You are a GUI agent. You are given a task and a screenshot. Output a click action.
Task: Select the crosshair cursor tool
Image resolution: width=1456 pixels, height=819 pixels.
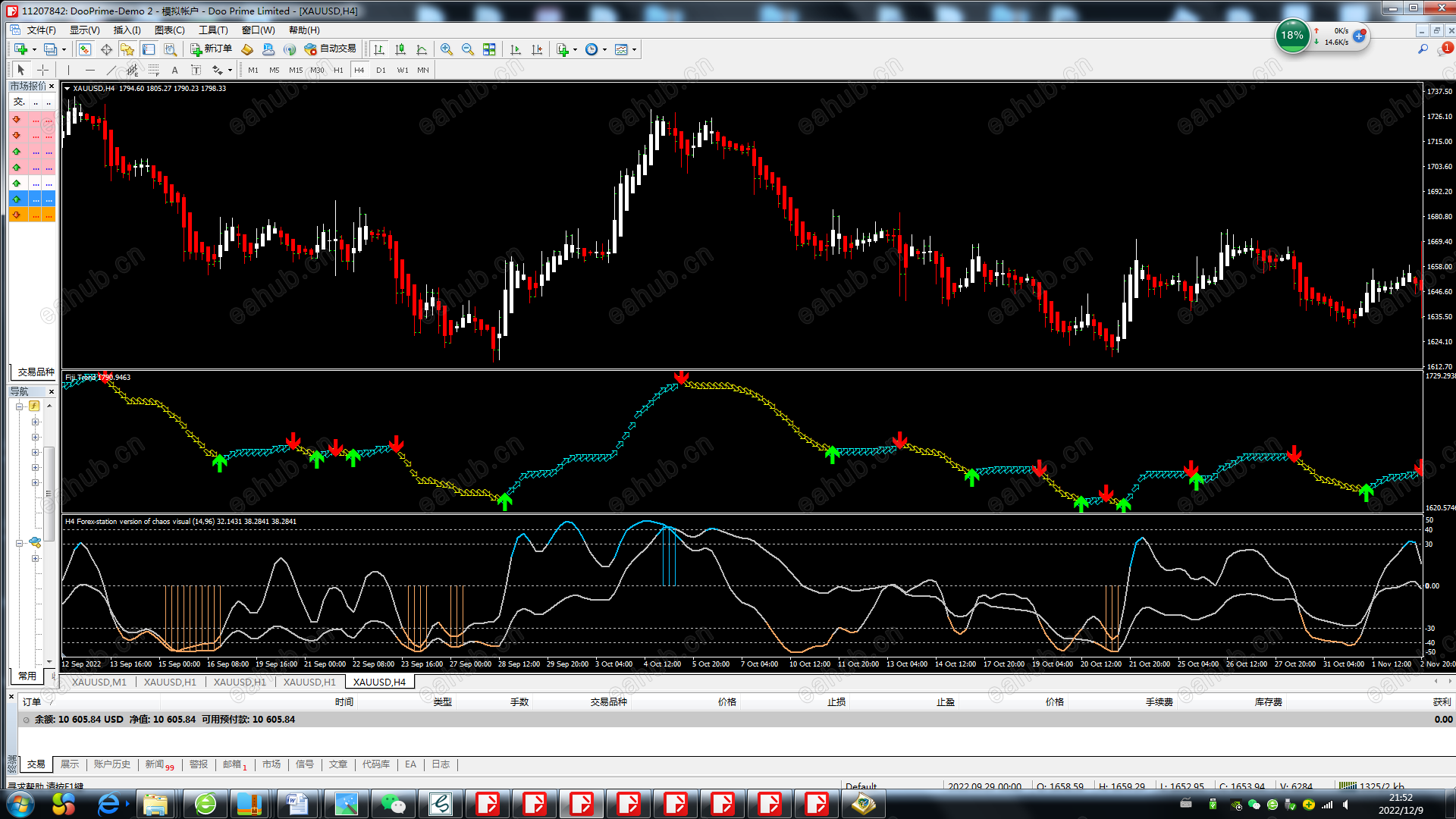coord(43,70)
